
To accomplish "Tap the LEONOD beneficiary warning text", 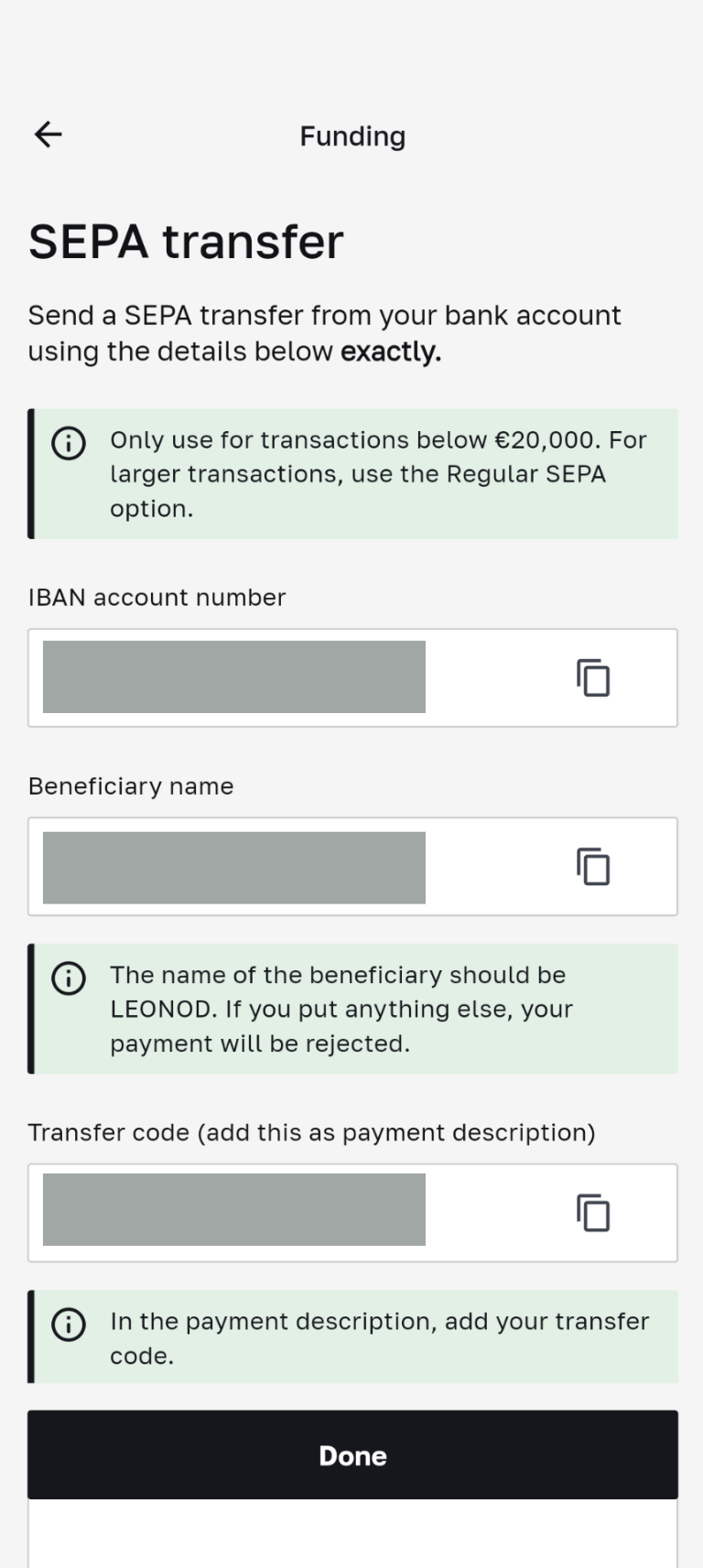I will [341, 1009].
